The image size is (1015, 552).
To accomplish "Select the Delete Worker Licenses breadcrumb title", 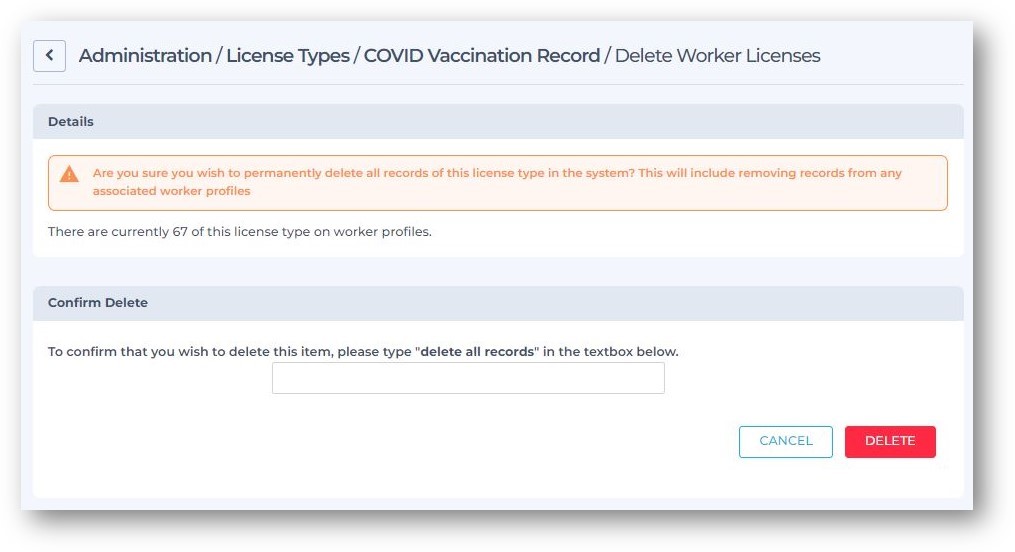I will tap(717, 56).
